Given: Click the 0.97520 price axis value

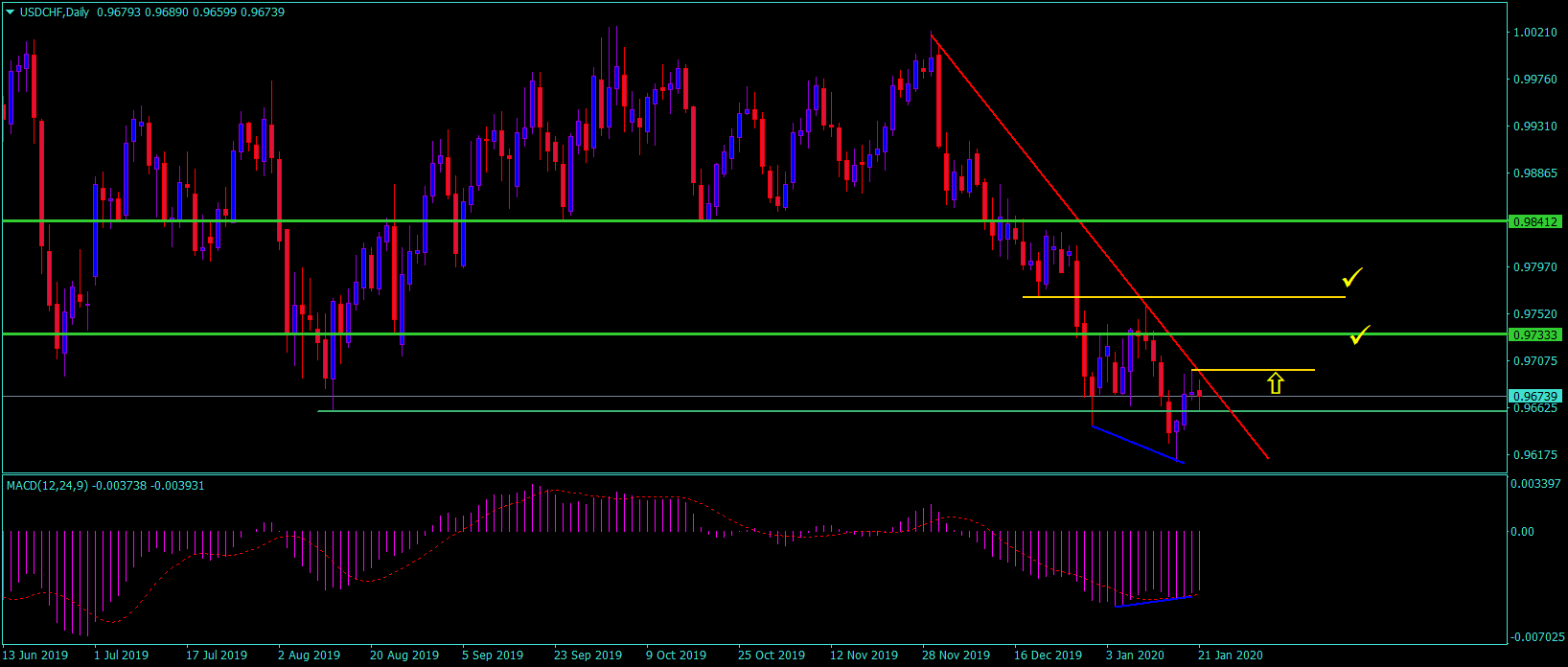Looking at the screenshot, I should tap(1534, 314).
